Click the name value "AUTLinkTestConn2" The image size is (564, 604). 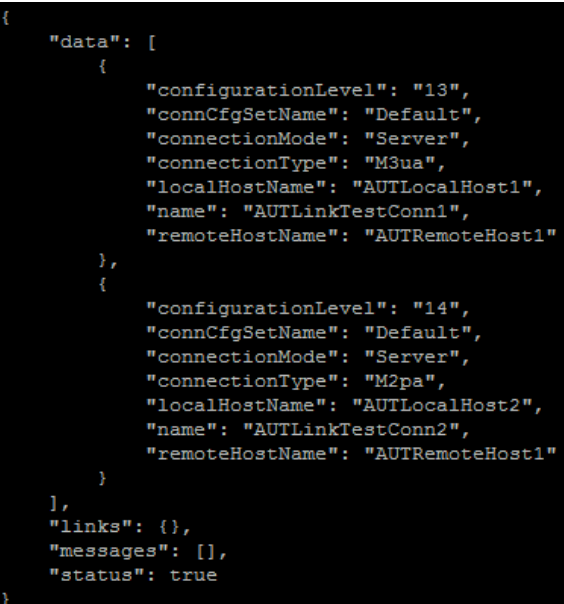click(x=351, y=430)
